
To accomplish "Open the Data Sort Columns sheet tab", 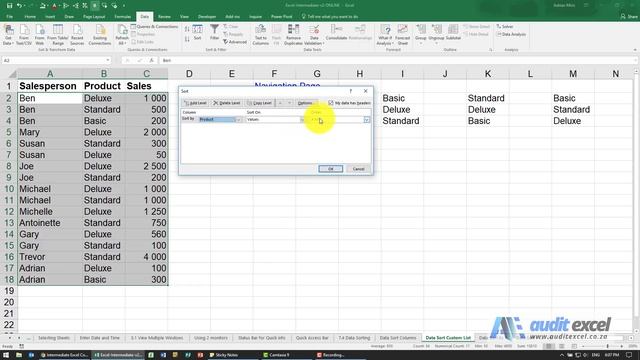I will click(x=398, y=338).
